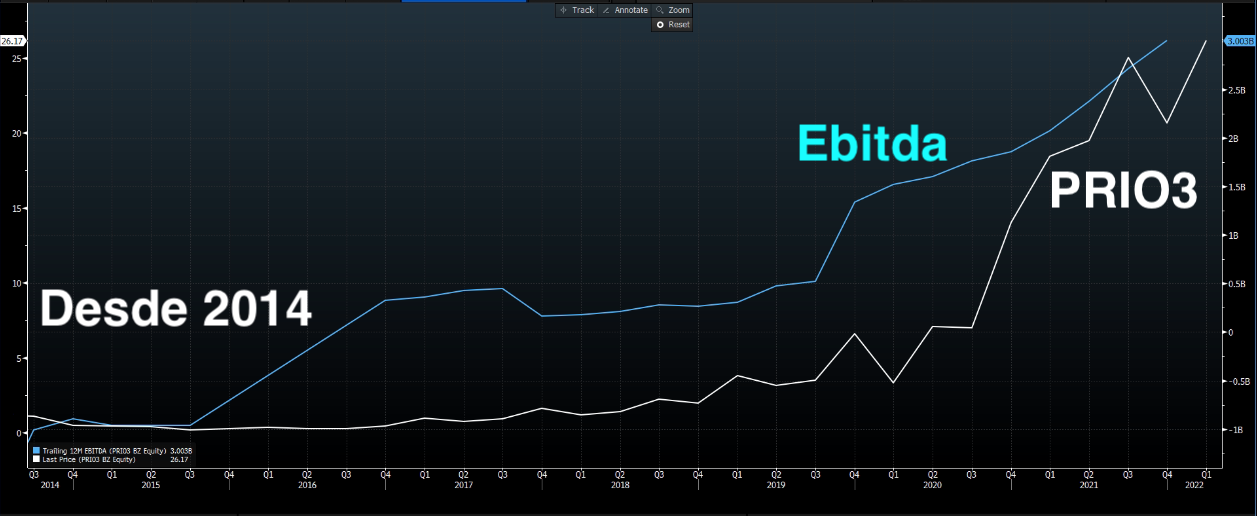Viewport: 1257px width, 516px height.
Task: Click the 26.17 price flag on left axis
Action: click(x=12, y=41)
